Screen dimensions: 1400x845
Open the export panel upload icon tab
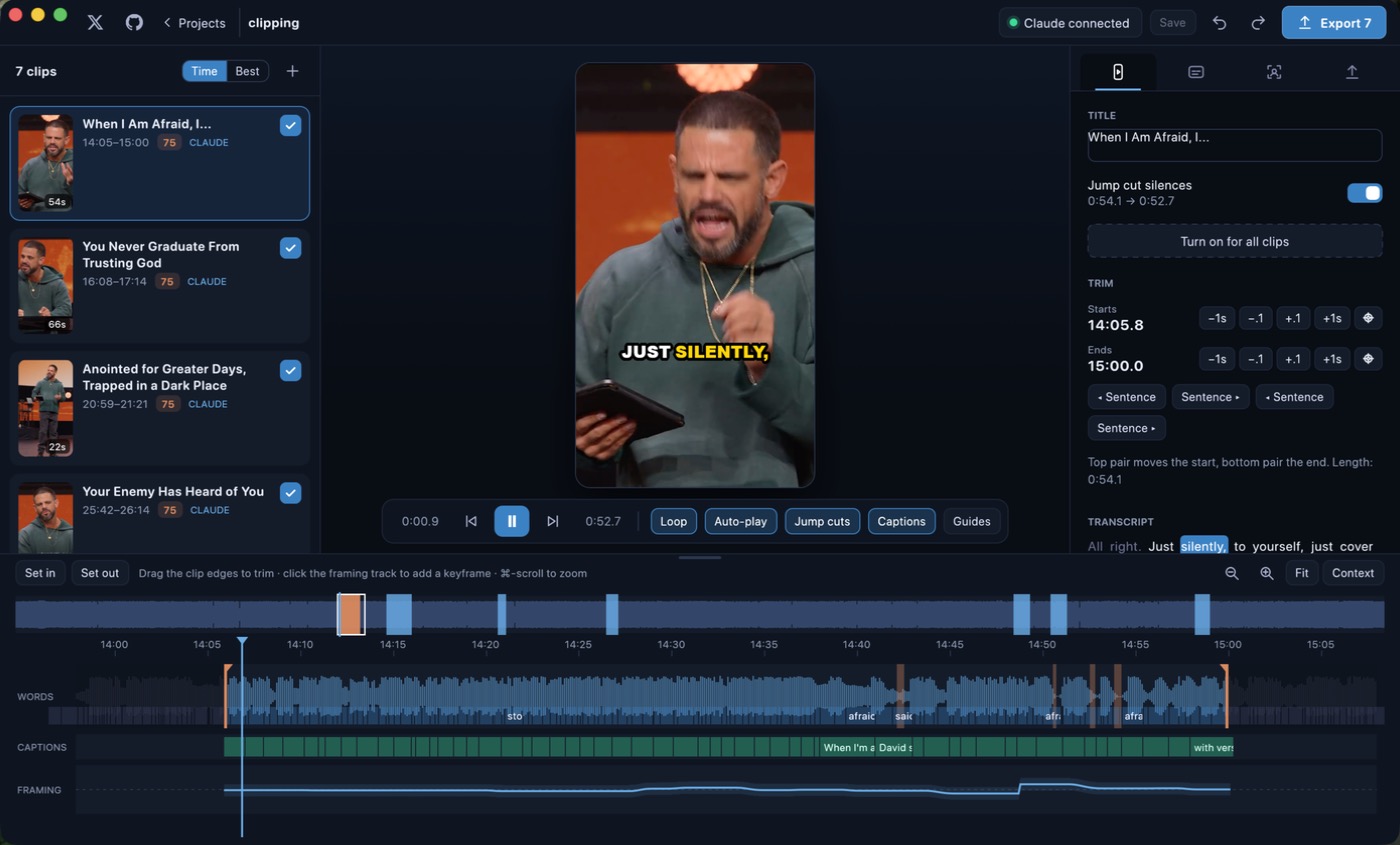1352,72
